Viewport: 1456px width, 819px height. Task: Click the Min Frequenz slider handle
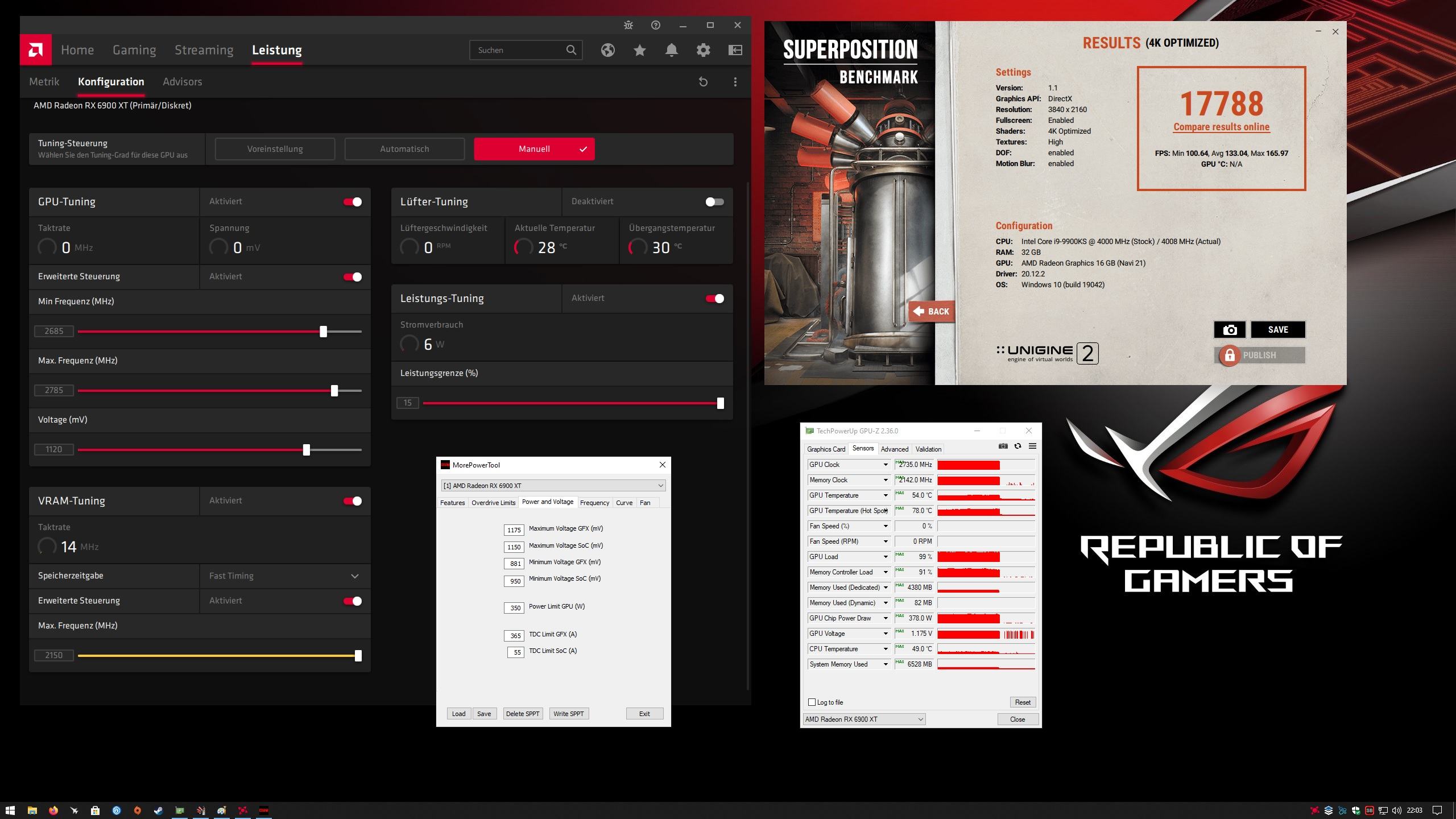click(x=323, y=332)
